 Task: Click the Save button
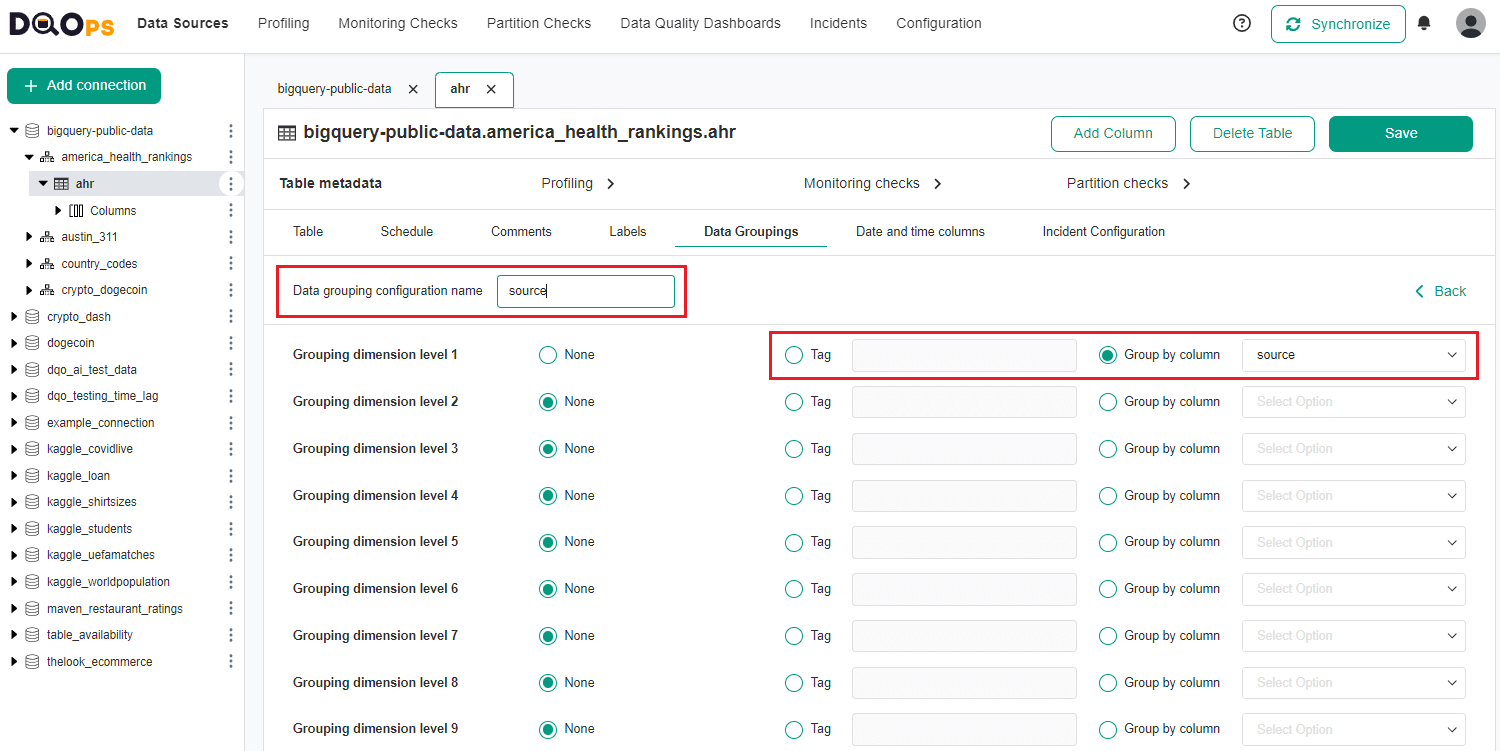[1400, 133]
